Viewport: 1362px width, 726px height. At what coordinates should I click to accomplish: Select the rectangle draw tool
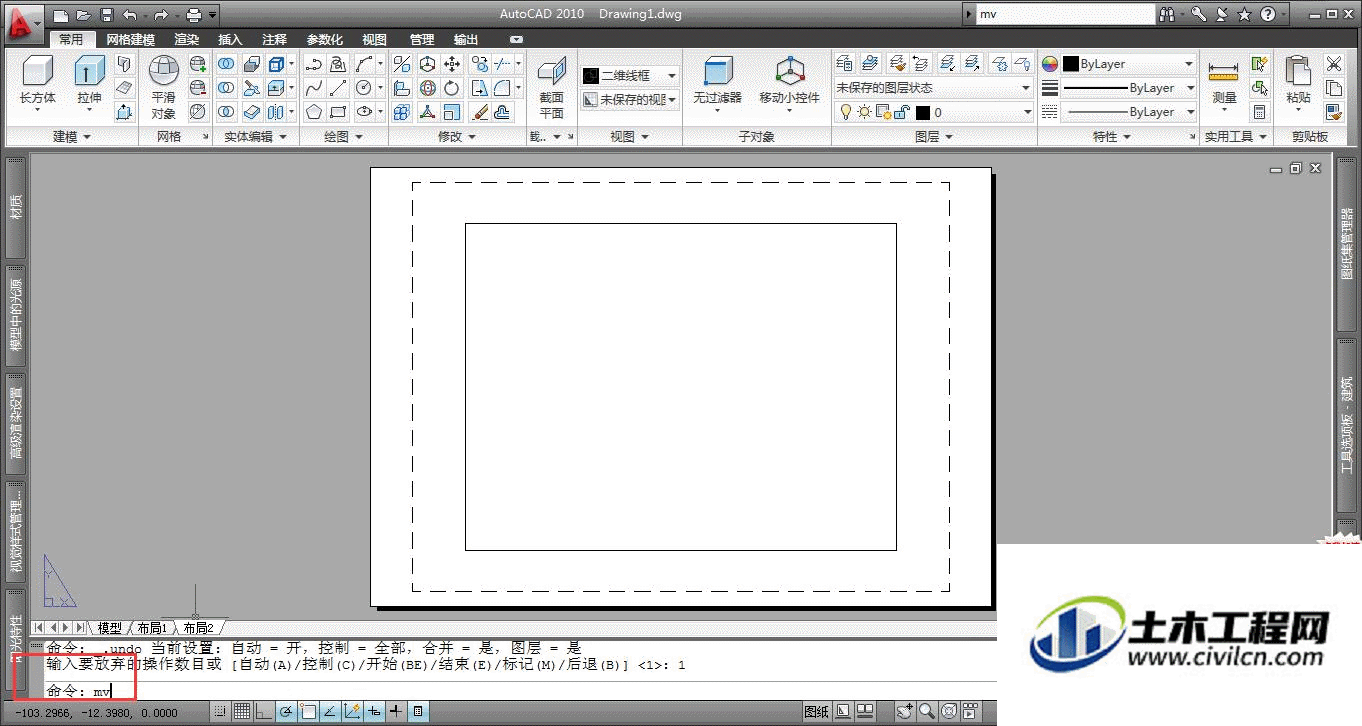[x=339, y=112]
